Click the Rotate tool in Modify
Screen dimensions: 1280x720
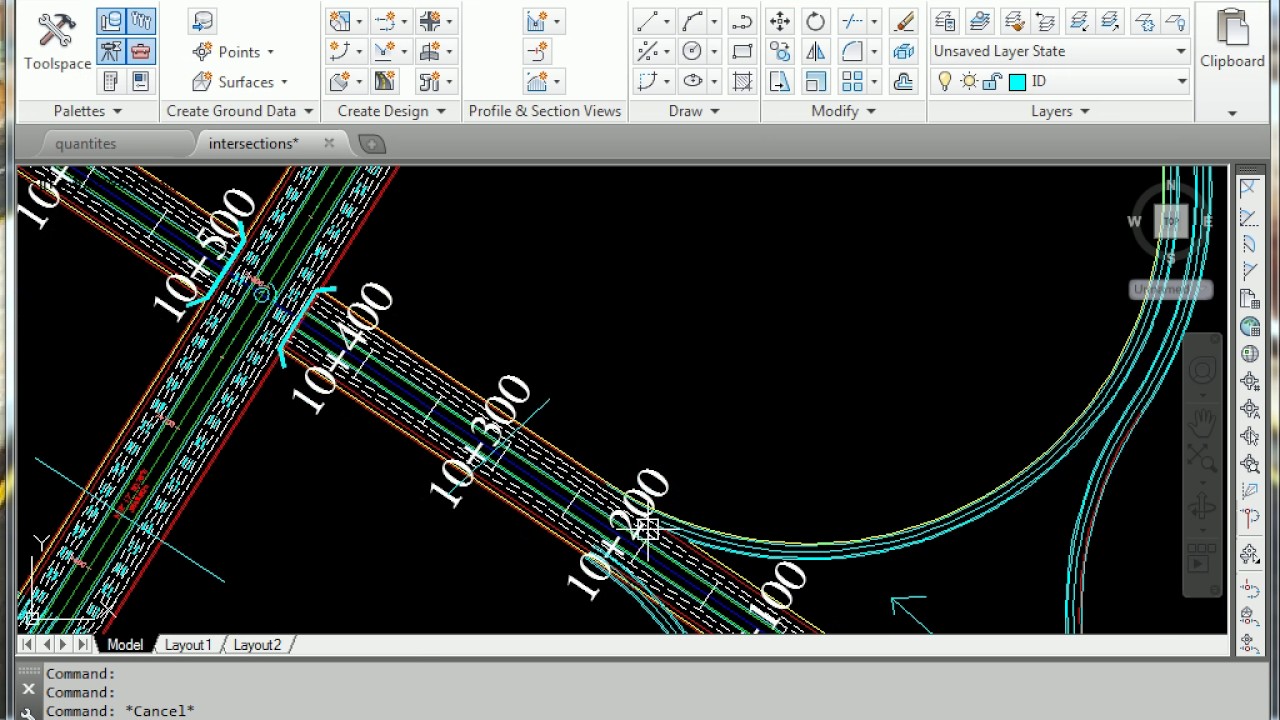point(816,21)
